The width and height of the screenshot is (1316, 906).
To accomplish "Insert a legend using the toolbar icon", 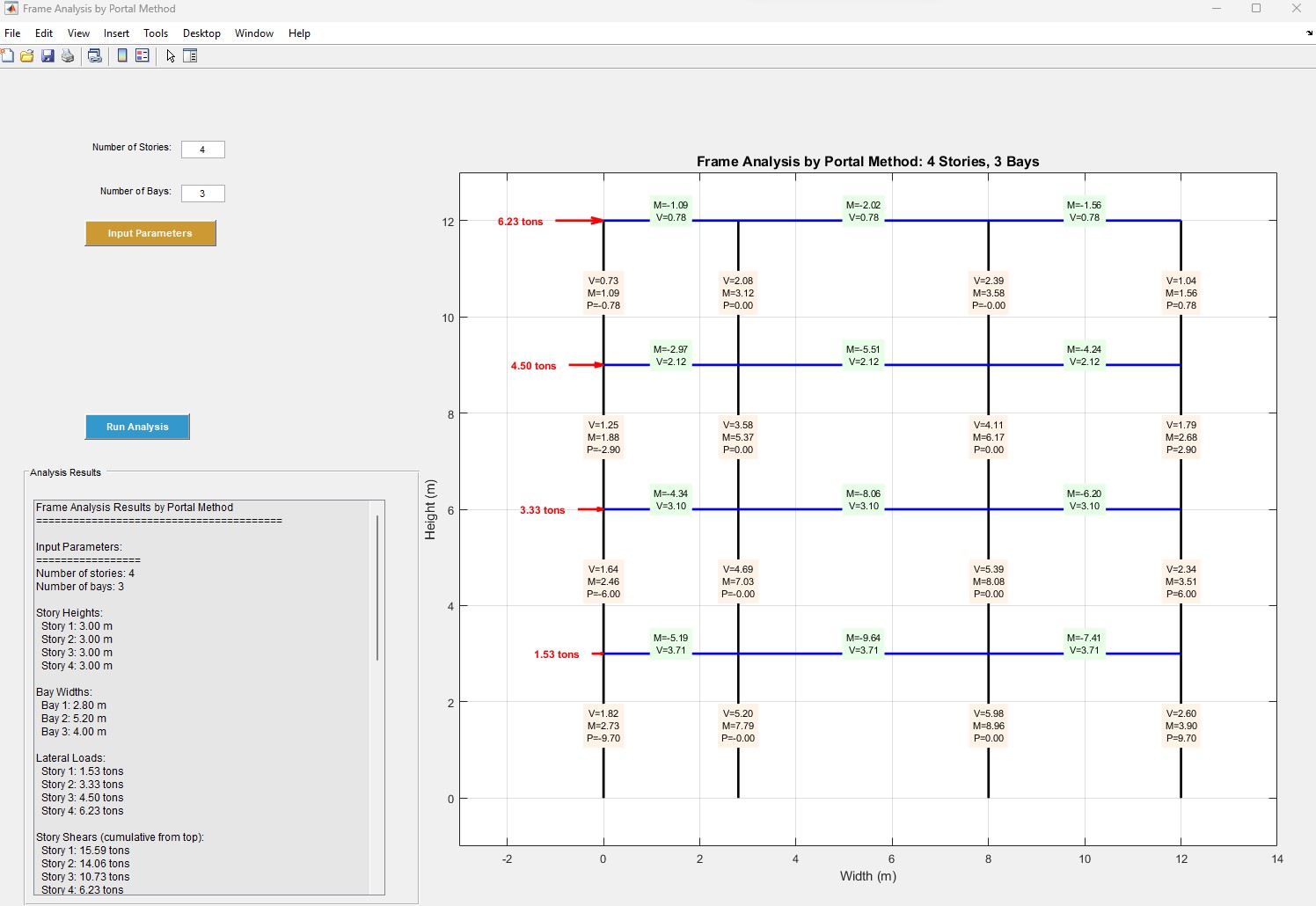I will 143,56.
